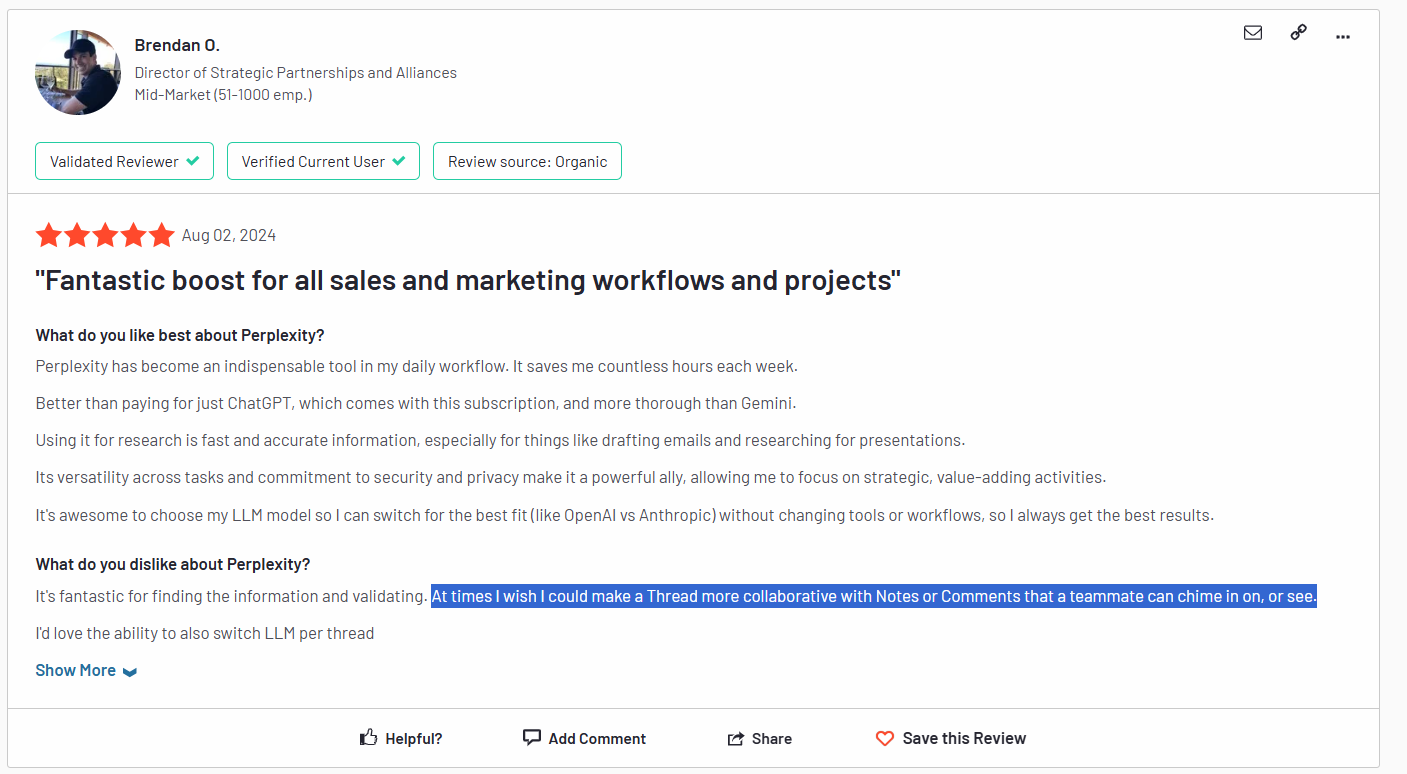Viewport: 1407px width, 774px height.
Task: Open Brendan O. reviewer name
Action: click(x=177, y=45)
